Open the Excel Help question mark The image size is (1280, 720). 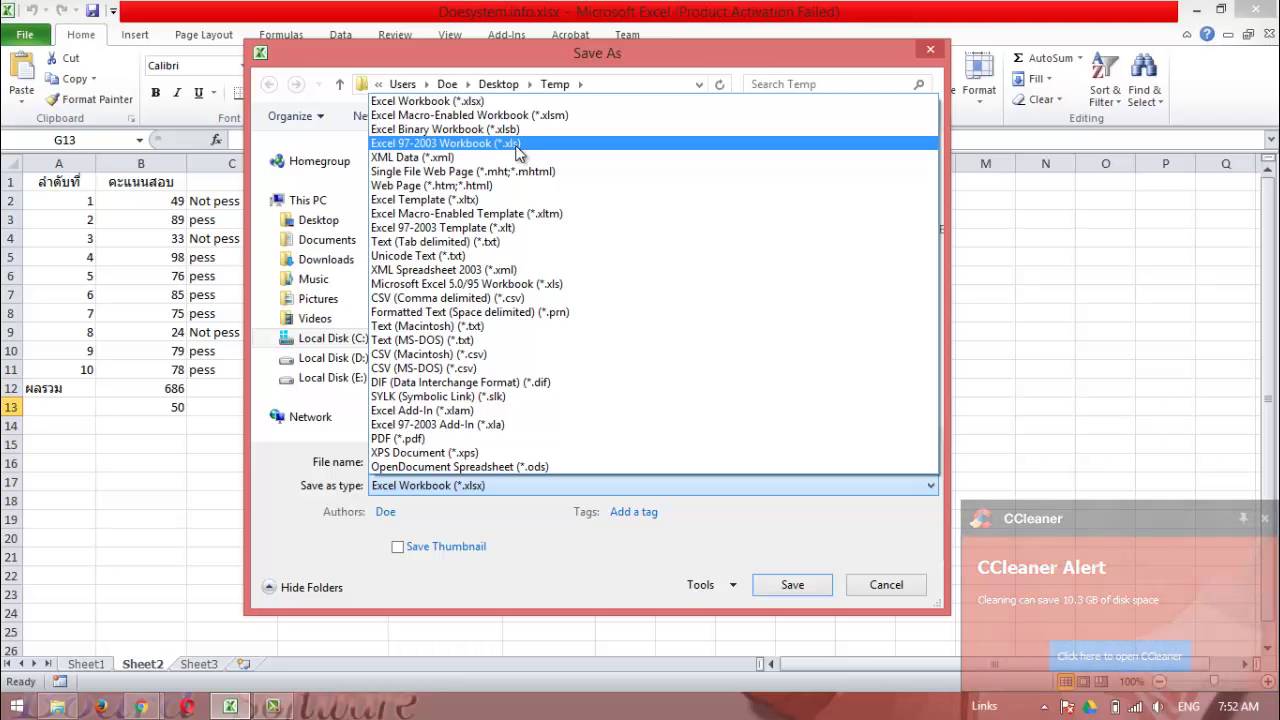pos(1207,34)
